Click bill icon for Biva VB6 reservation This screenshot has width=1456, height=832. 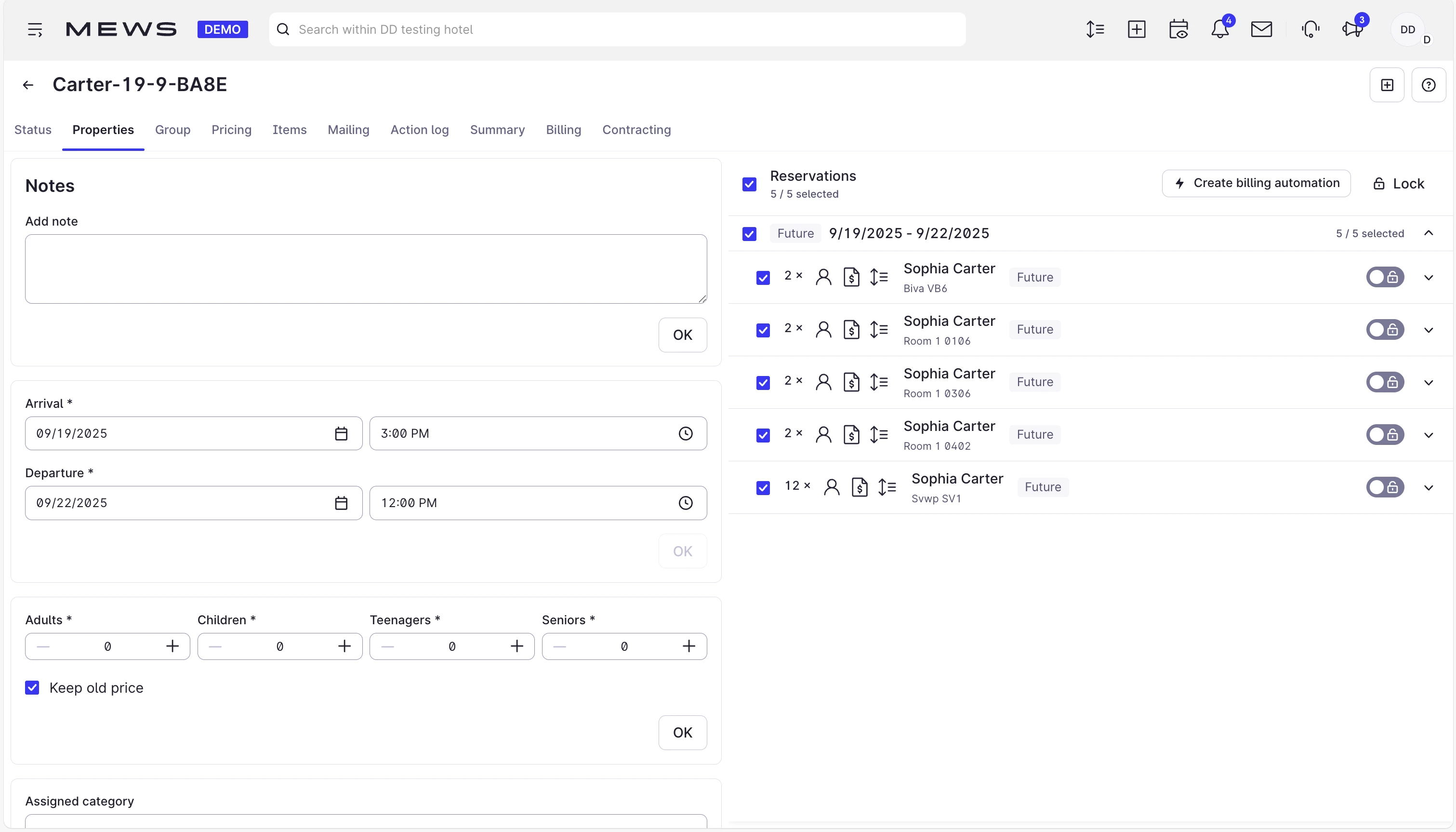tap(851, 278)
